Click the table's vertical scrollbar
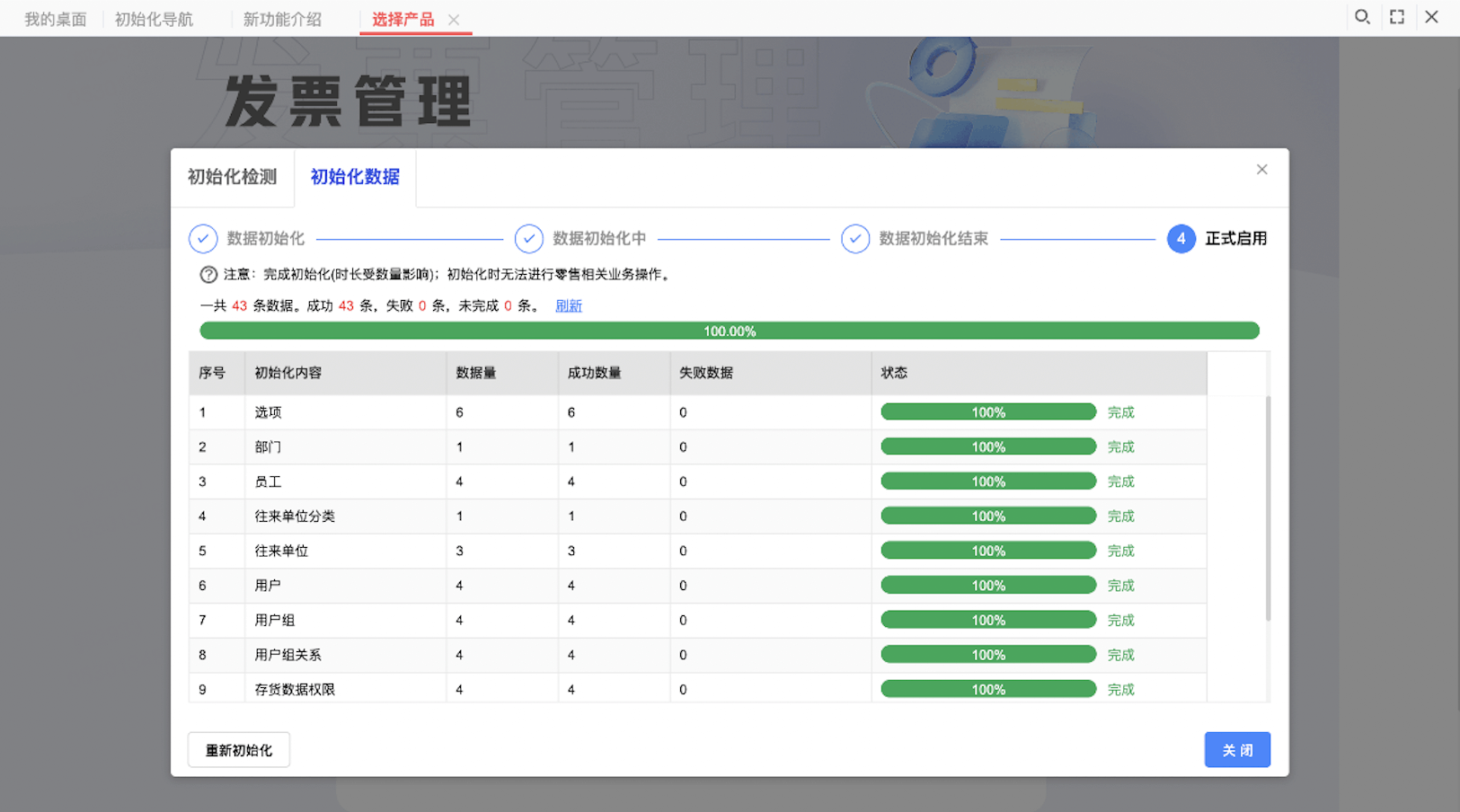Screen dimensions: 1460x812 1268,507
